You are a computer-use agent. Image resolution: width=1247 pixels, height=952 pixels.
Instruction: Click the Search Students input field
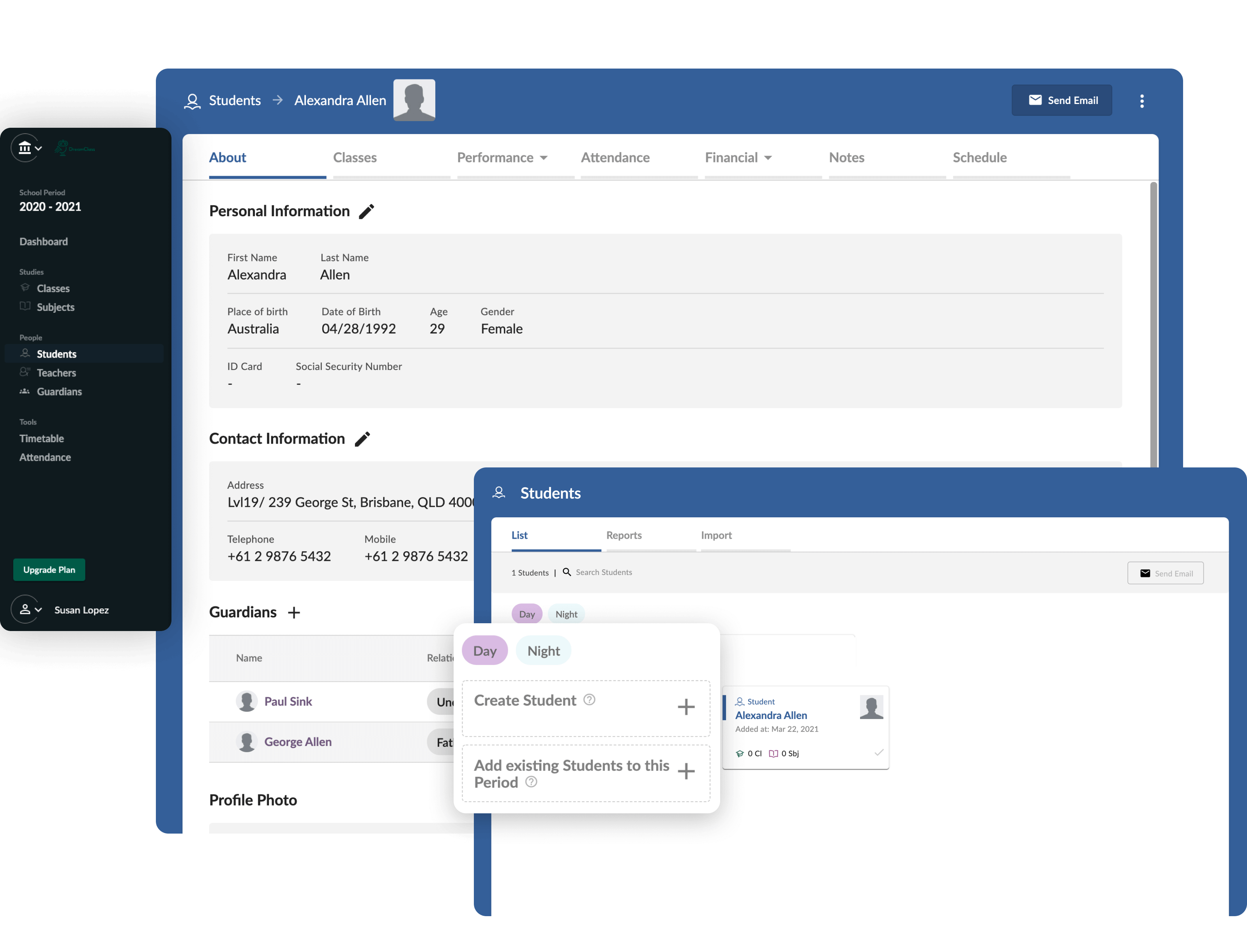604,572
